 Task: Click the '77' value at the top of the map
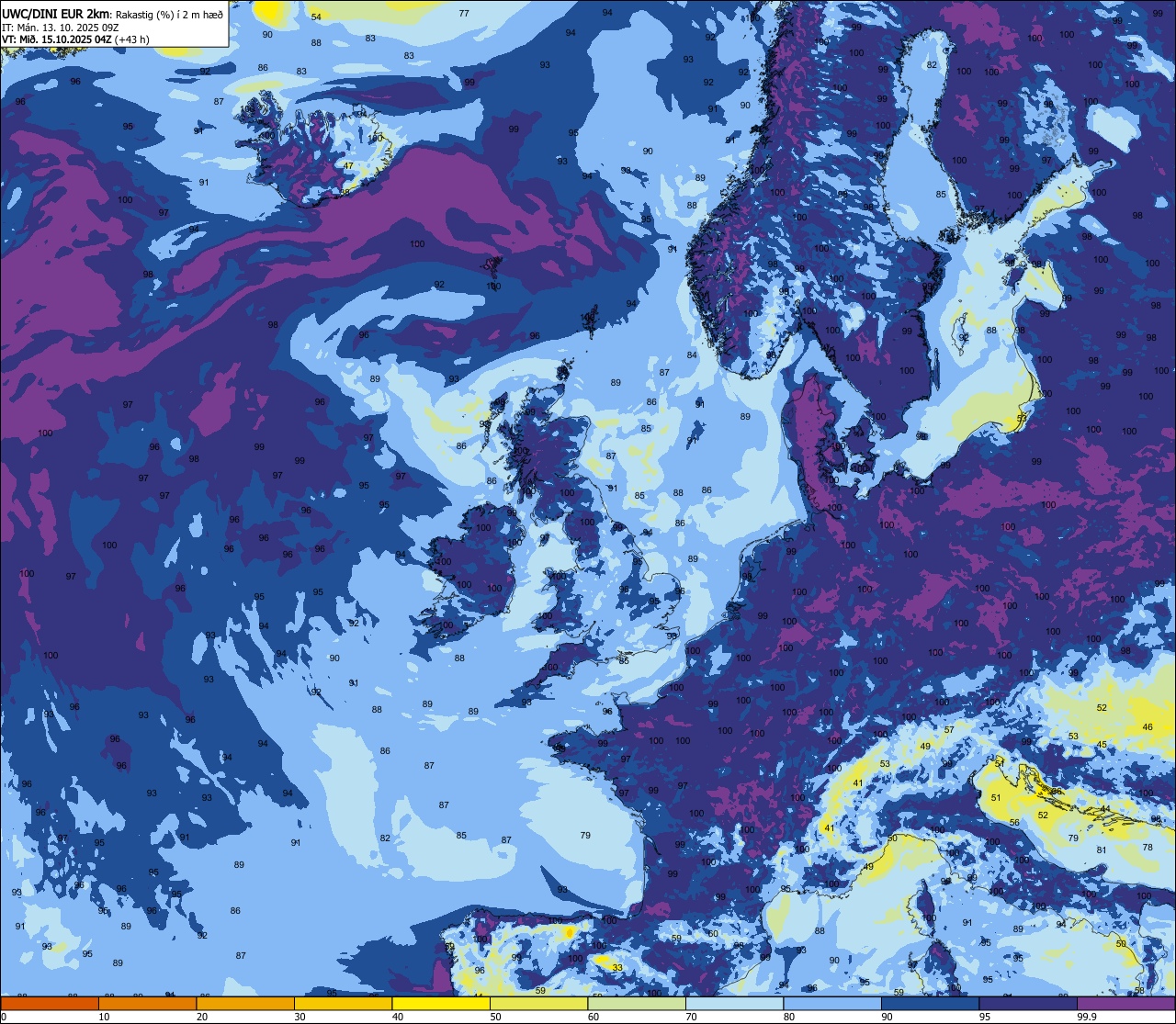(464, 13)
